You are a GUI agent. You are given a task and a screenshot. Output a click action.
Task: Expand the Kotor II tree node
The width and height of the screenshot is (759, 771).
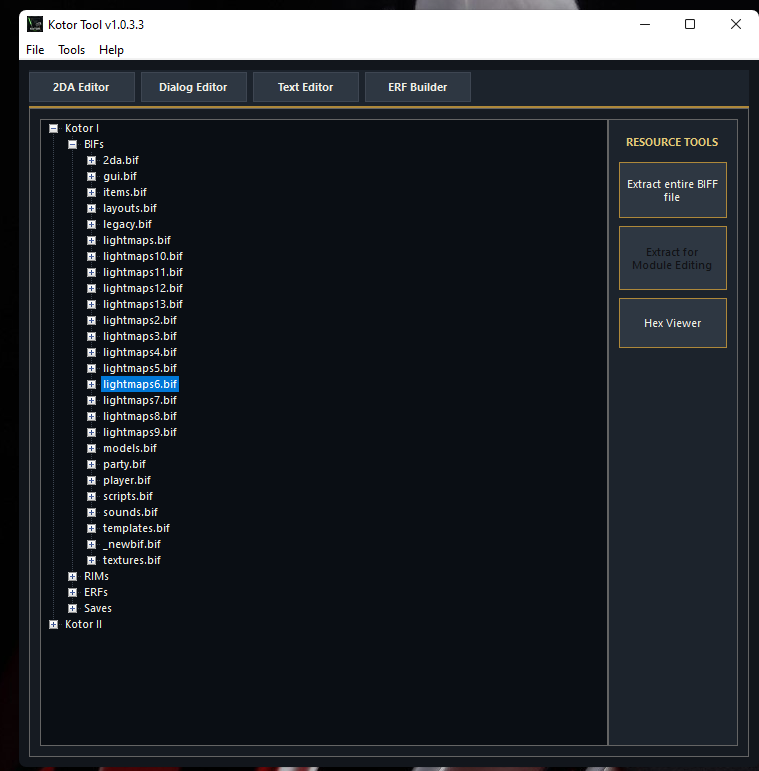[x=54, y=624]
